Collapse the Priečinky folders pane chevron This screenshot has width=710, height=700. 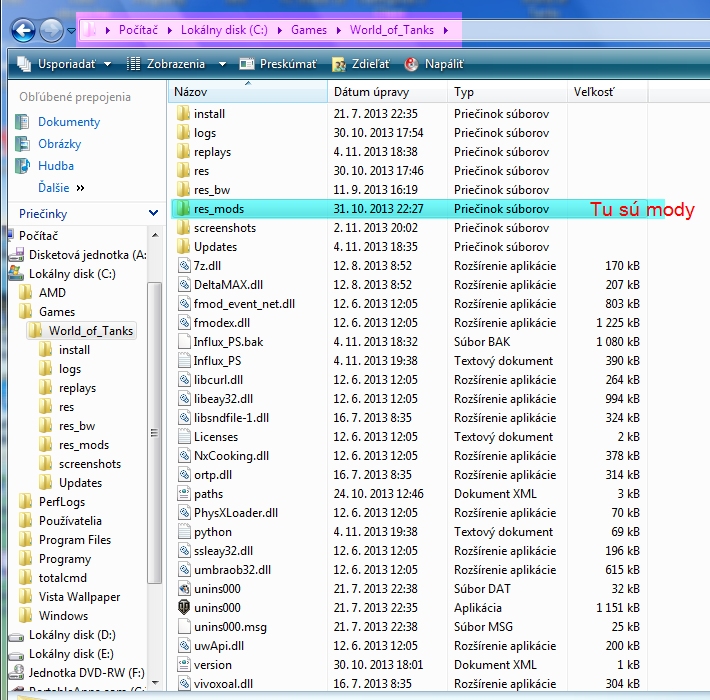pyautogui.click(x=154, y=213)
